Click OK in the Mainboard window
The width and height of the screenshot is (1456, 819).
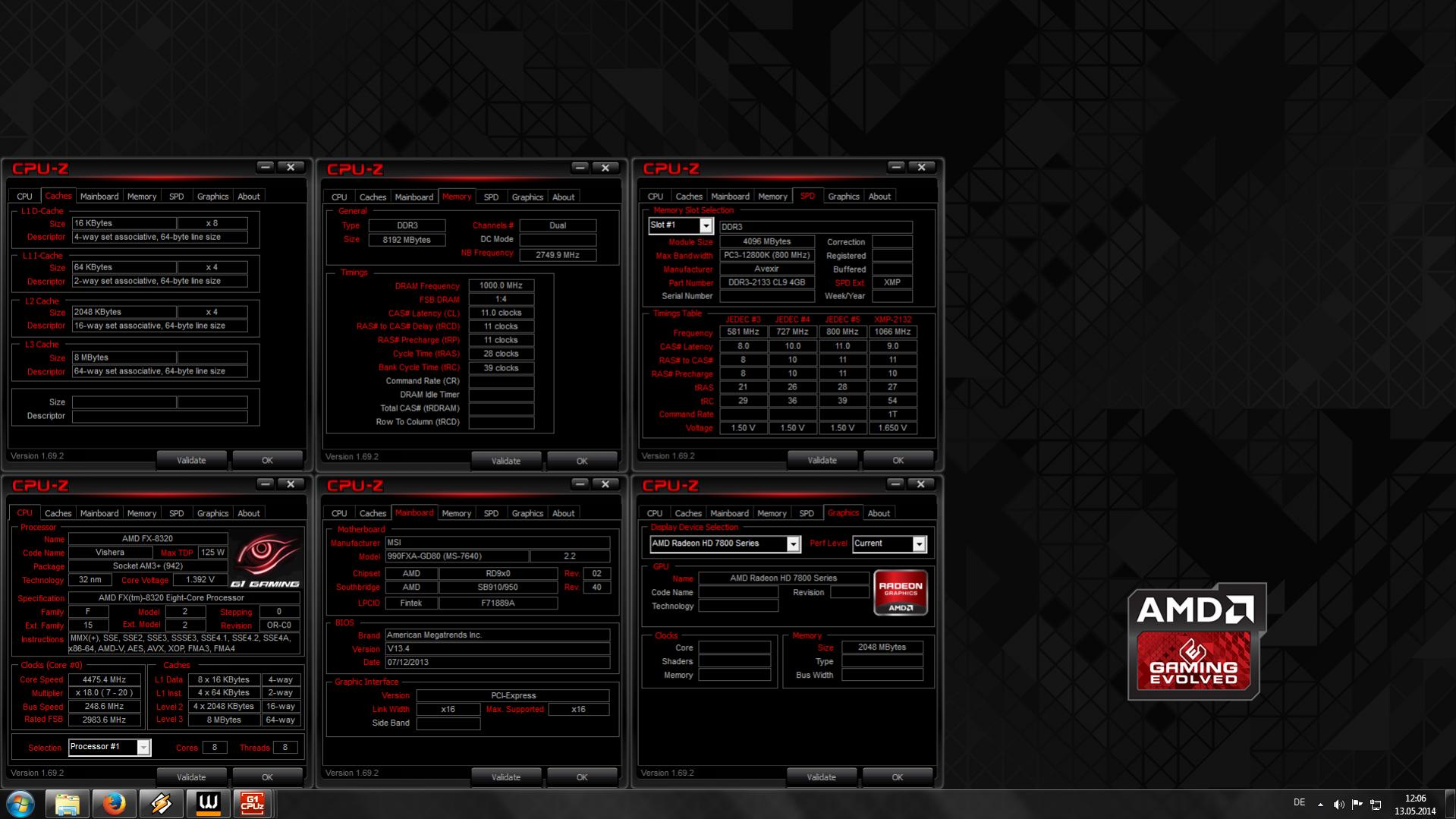[582, 777]
